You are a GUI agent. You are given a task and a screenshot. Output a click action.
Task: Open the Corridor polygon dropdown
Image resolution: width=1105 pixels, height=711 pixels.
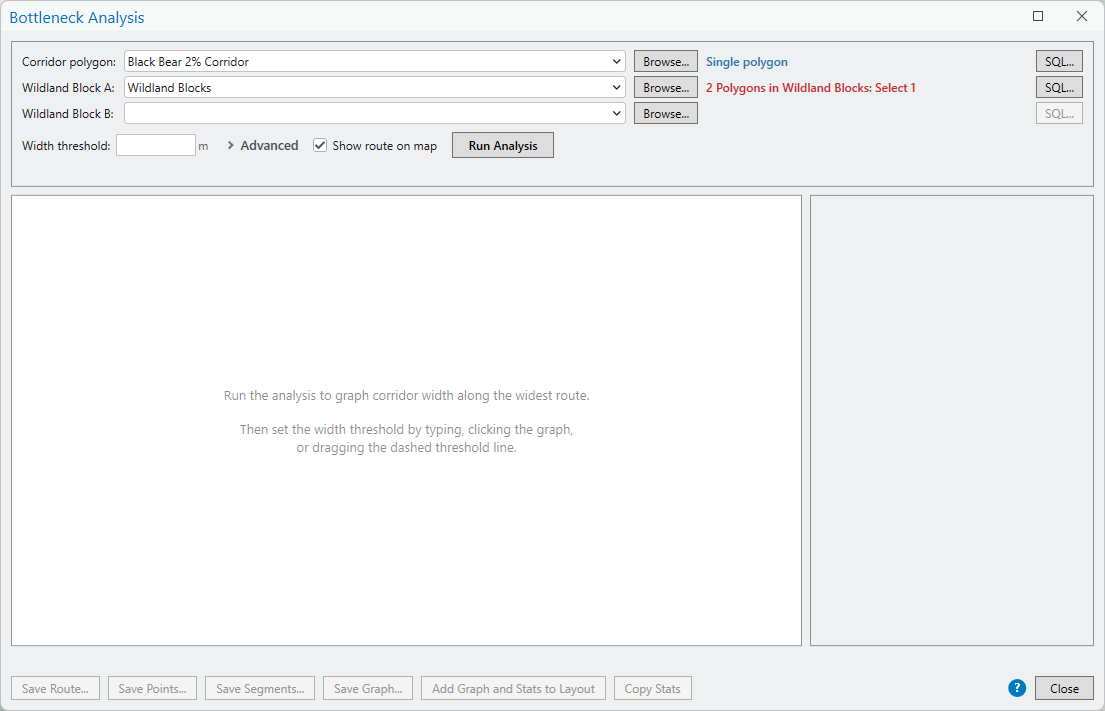pyautogui.click(x=616, y=61)
